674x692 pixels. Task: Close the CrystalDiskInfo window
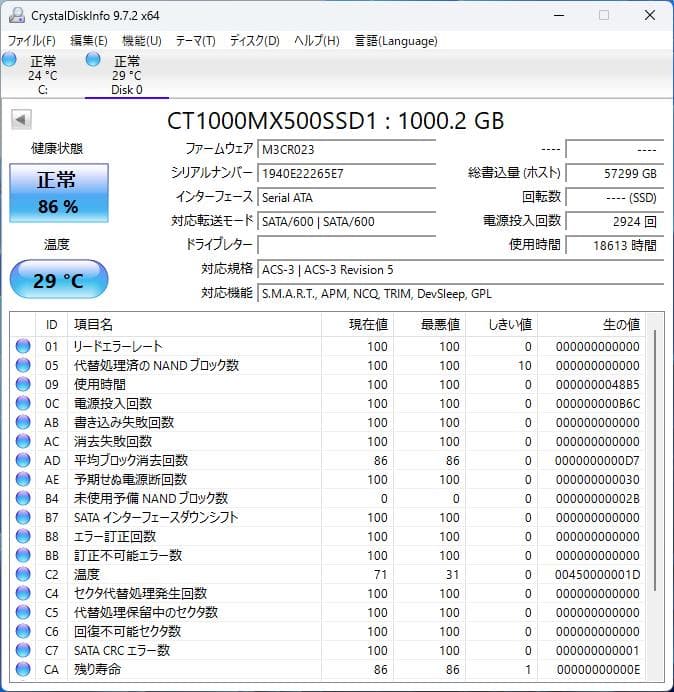click(x=650, y=15)
